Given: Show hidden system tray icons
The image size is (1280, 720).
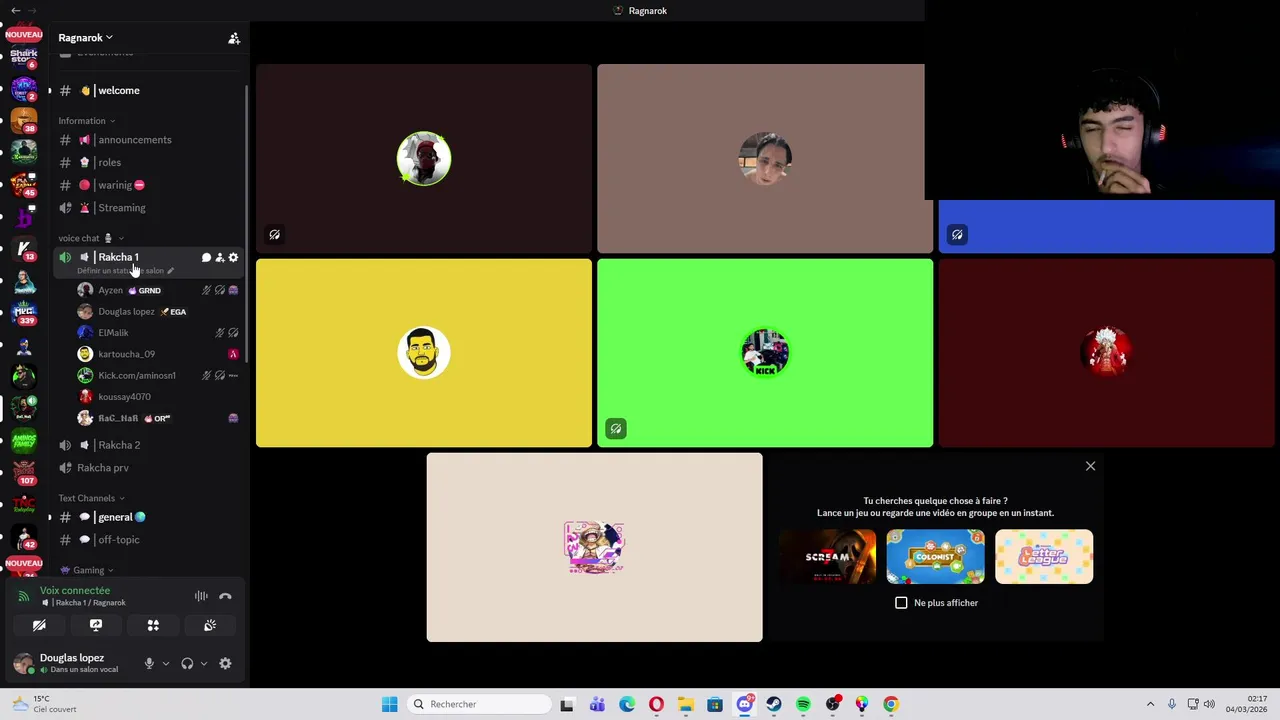Looking at the screenshot, I should [x=1150, y=704].
